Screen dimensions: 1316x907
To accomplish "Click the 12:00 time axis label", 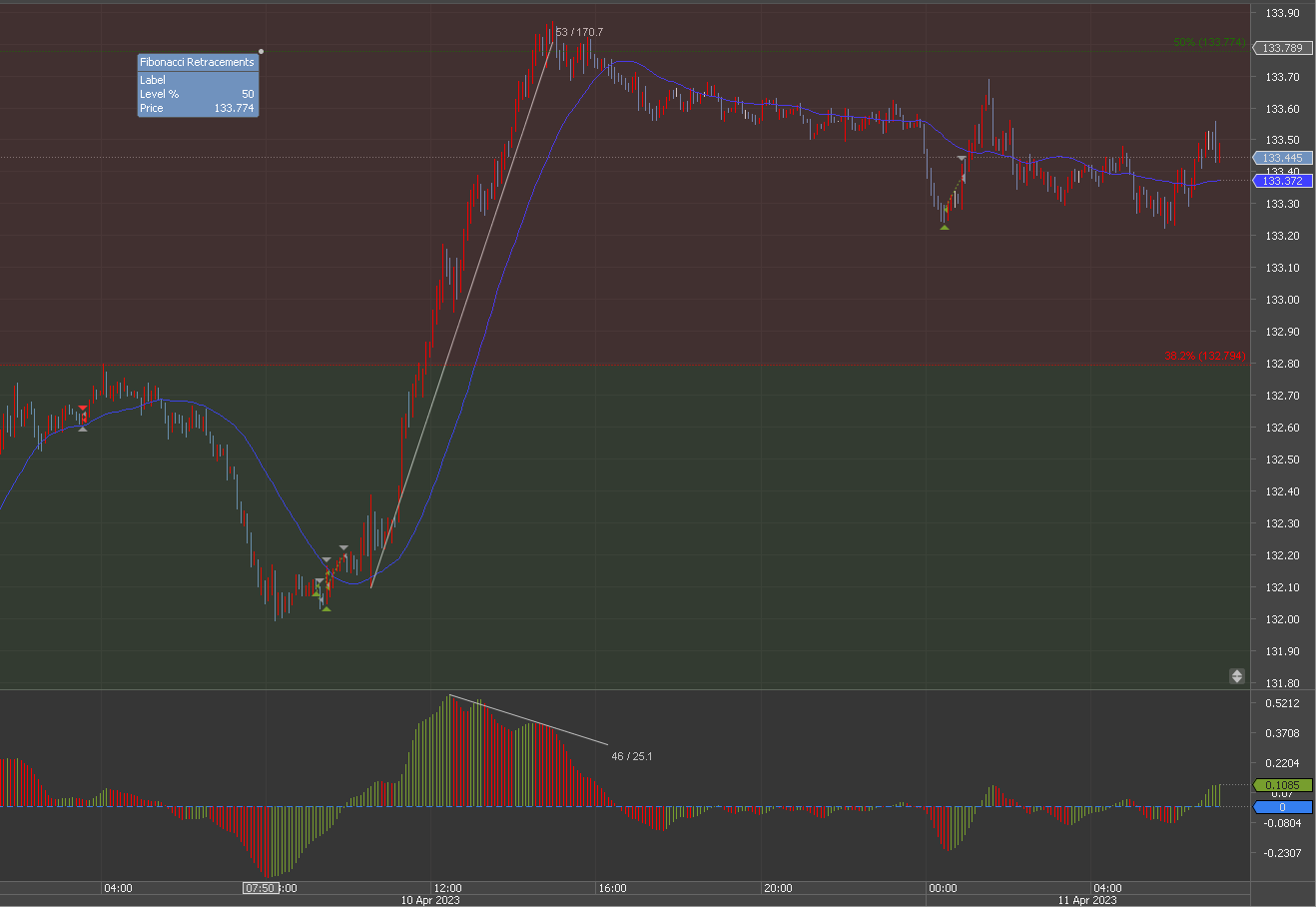I will pos(446,888).
